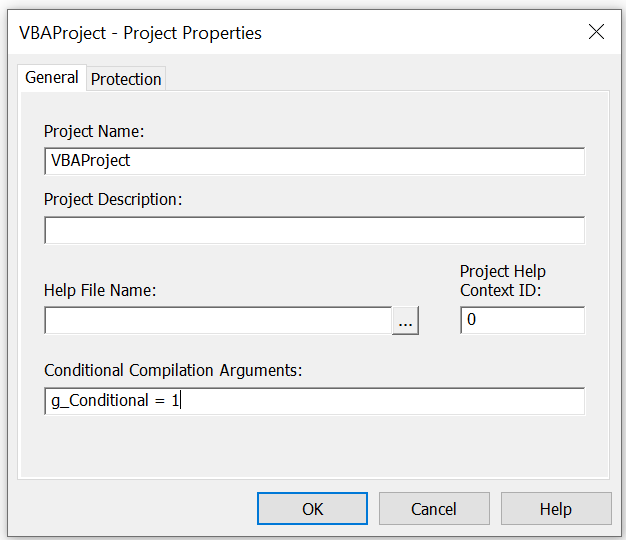The image size is (626, 540).
Task: Click the Conditional Compilation Arguments field
Action: point(315,401)
